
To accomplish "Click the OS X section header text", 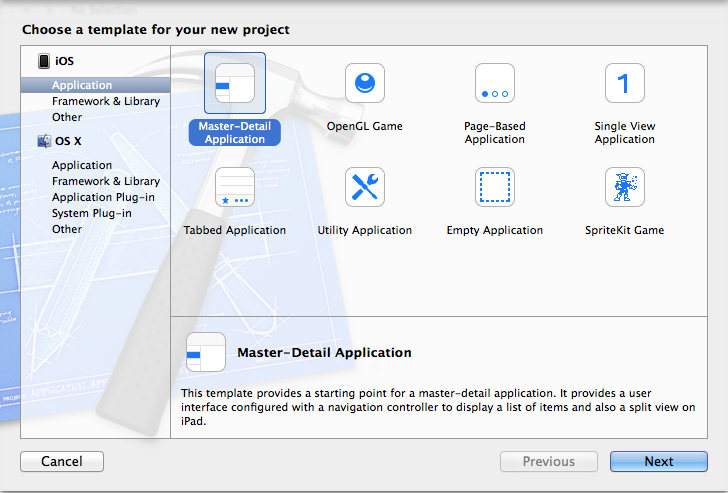I will (68, 141).
